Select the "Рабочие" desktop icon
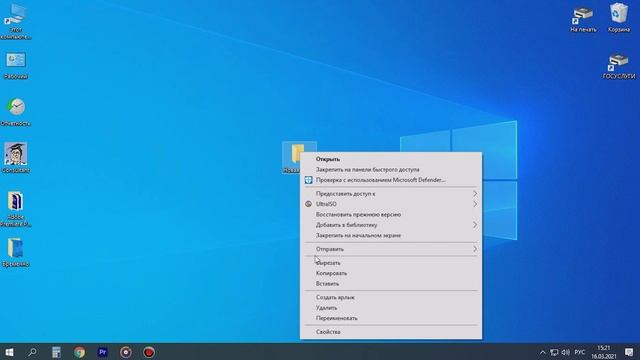 click(x=16, y=65)
